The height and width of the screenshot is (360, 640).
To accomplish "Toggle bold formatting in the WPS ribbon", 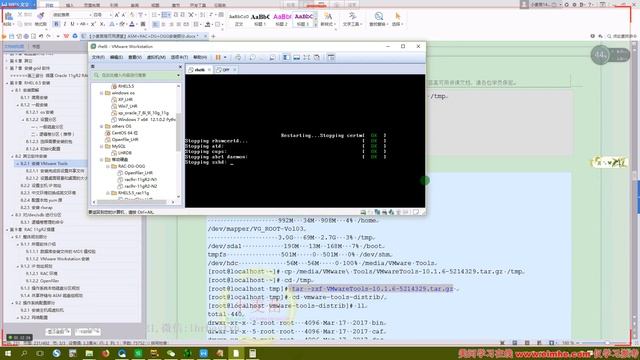I will click(56, 24).
